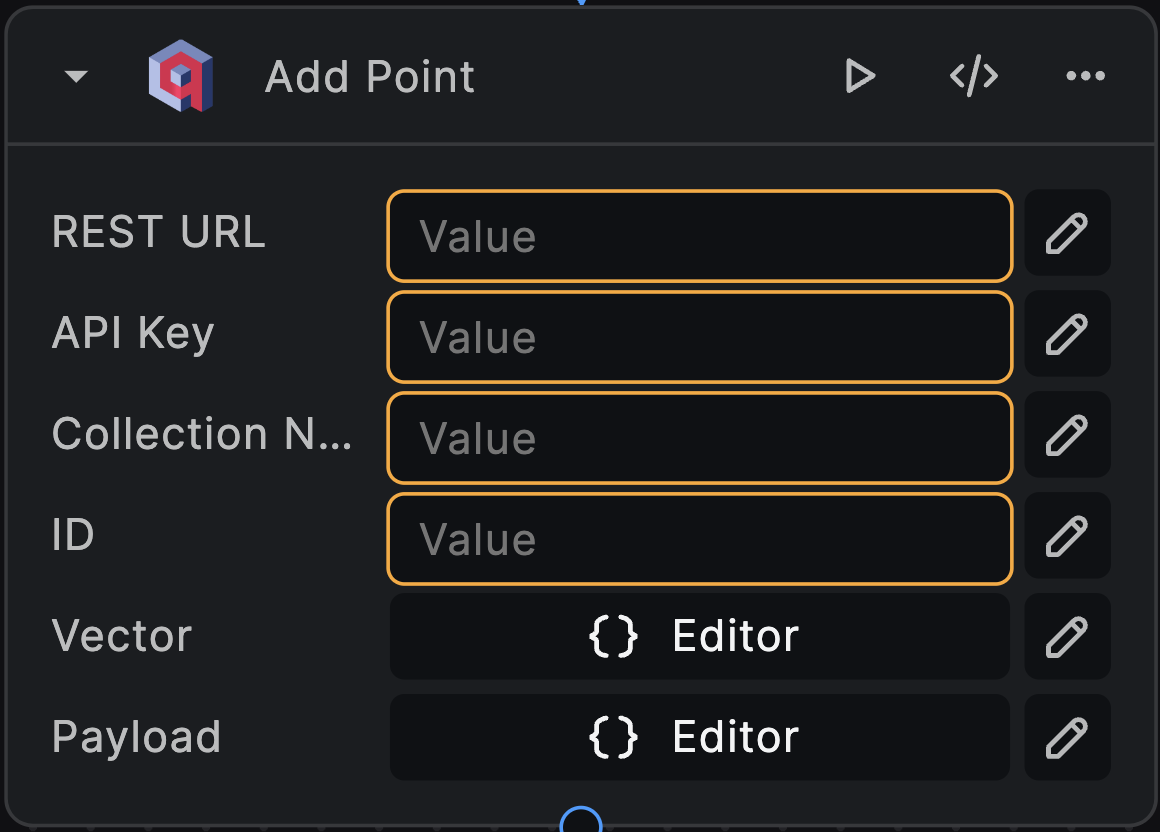Click the API Key value input
The width and height of the screenshot is (1160, 832).
(x=699, y=337)
